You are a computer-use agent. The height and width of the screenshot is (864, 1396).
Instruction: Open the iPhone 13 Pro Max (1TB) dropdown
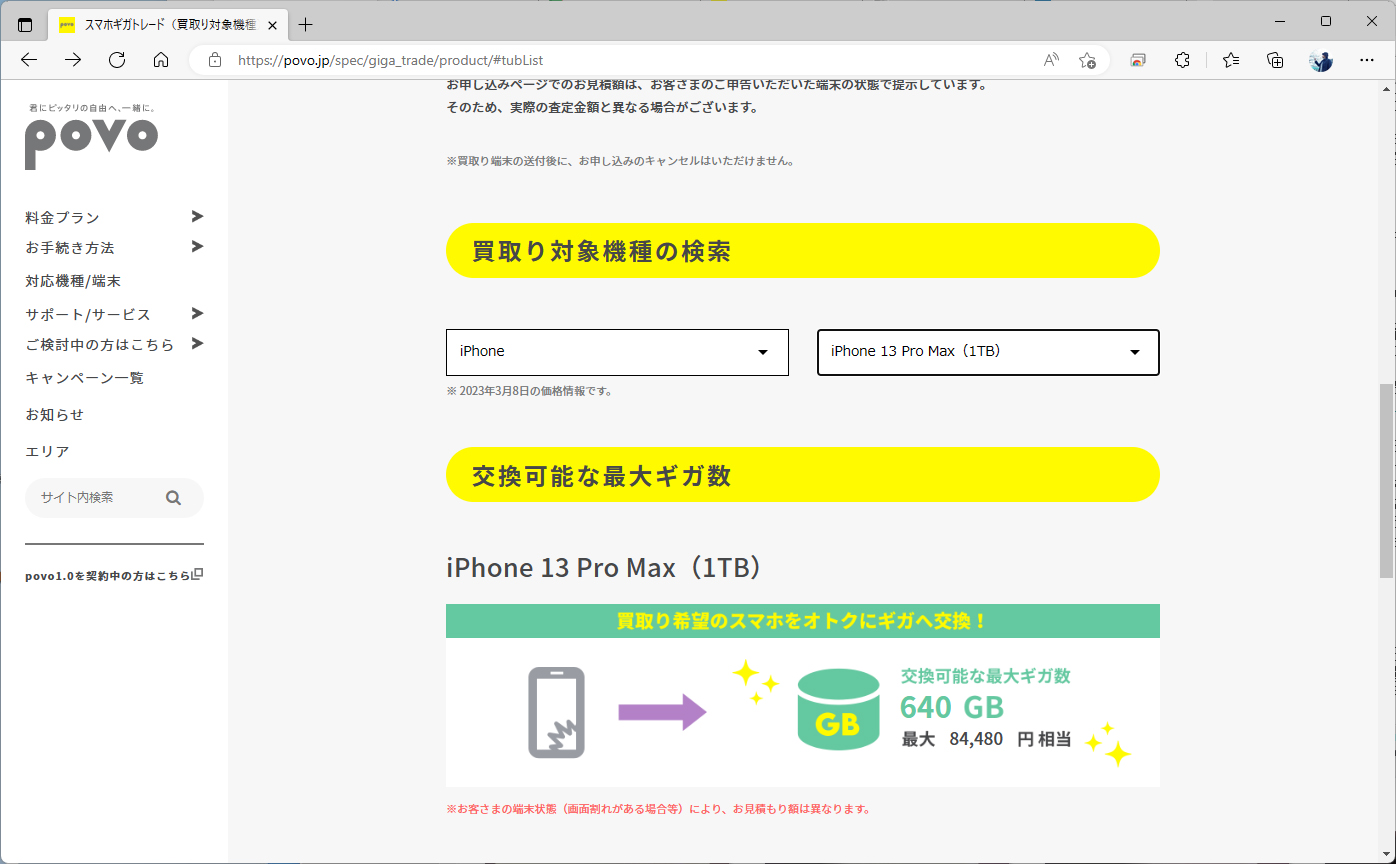click(988, 352)
